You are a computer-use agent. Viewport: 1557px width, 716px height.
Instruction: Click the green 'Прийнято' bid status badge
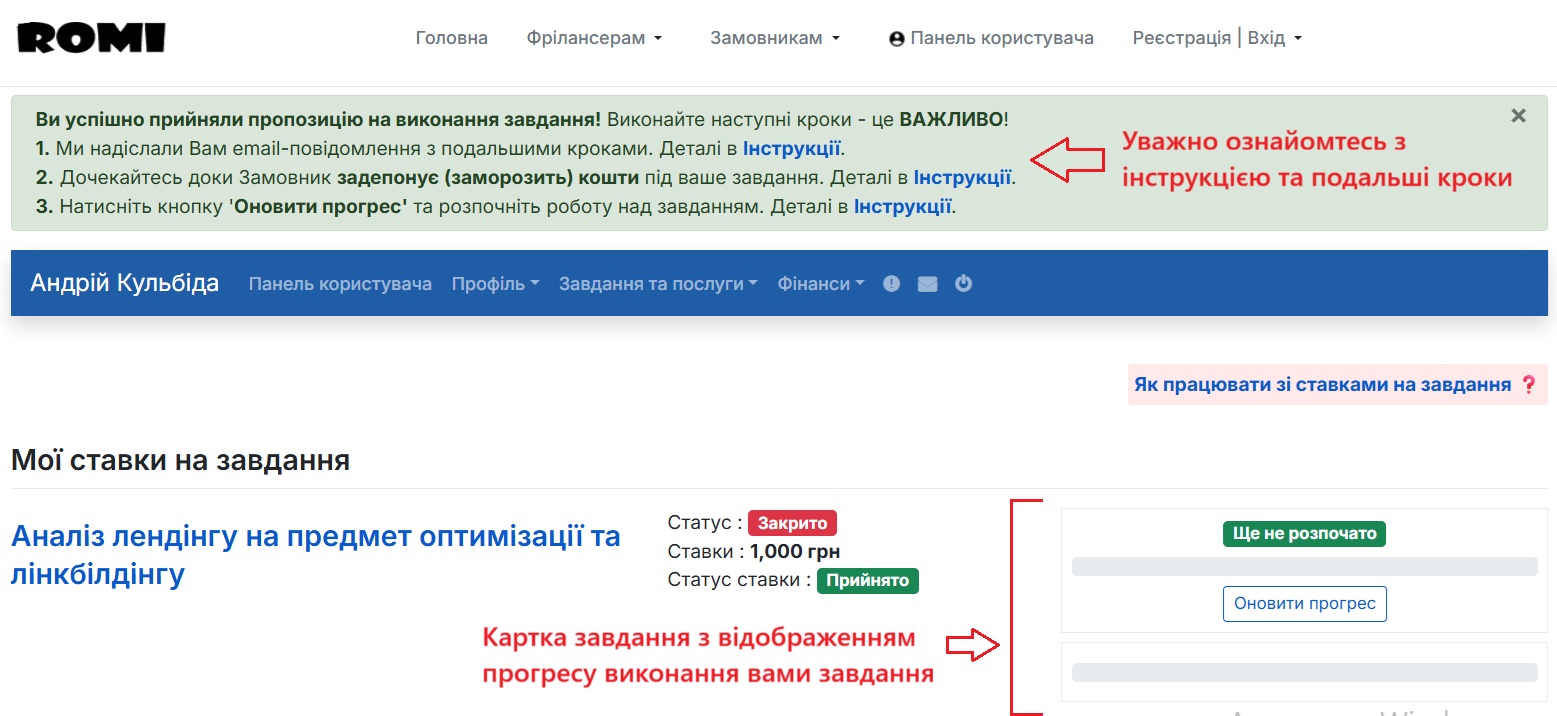(x=867, y=580)
